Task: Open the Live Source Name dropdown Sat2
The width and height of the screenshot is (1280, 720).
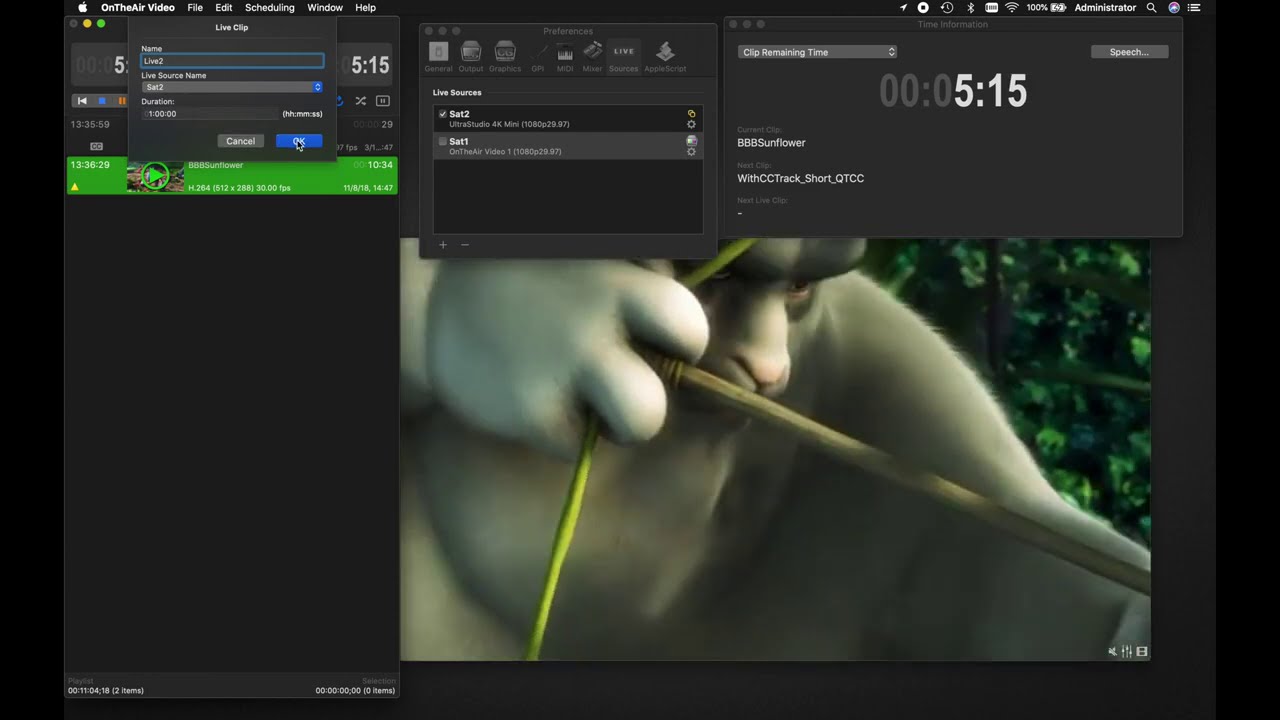Action: pos(232,87)
